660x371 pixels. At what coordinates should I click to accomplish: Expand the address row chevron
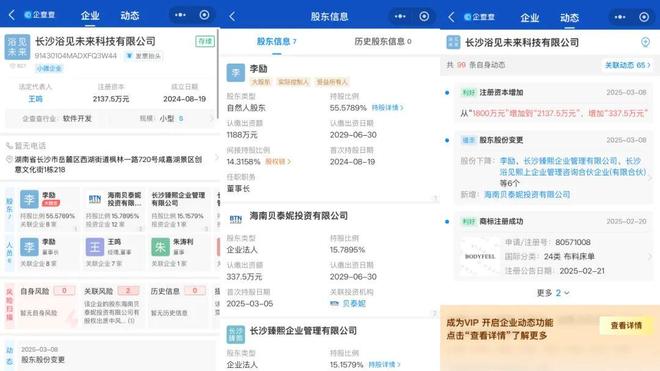tap(216, 157)
